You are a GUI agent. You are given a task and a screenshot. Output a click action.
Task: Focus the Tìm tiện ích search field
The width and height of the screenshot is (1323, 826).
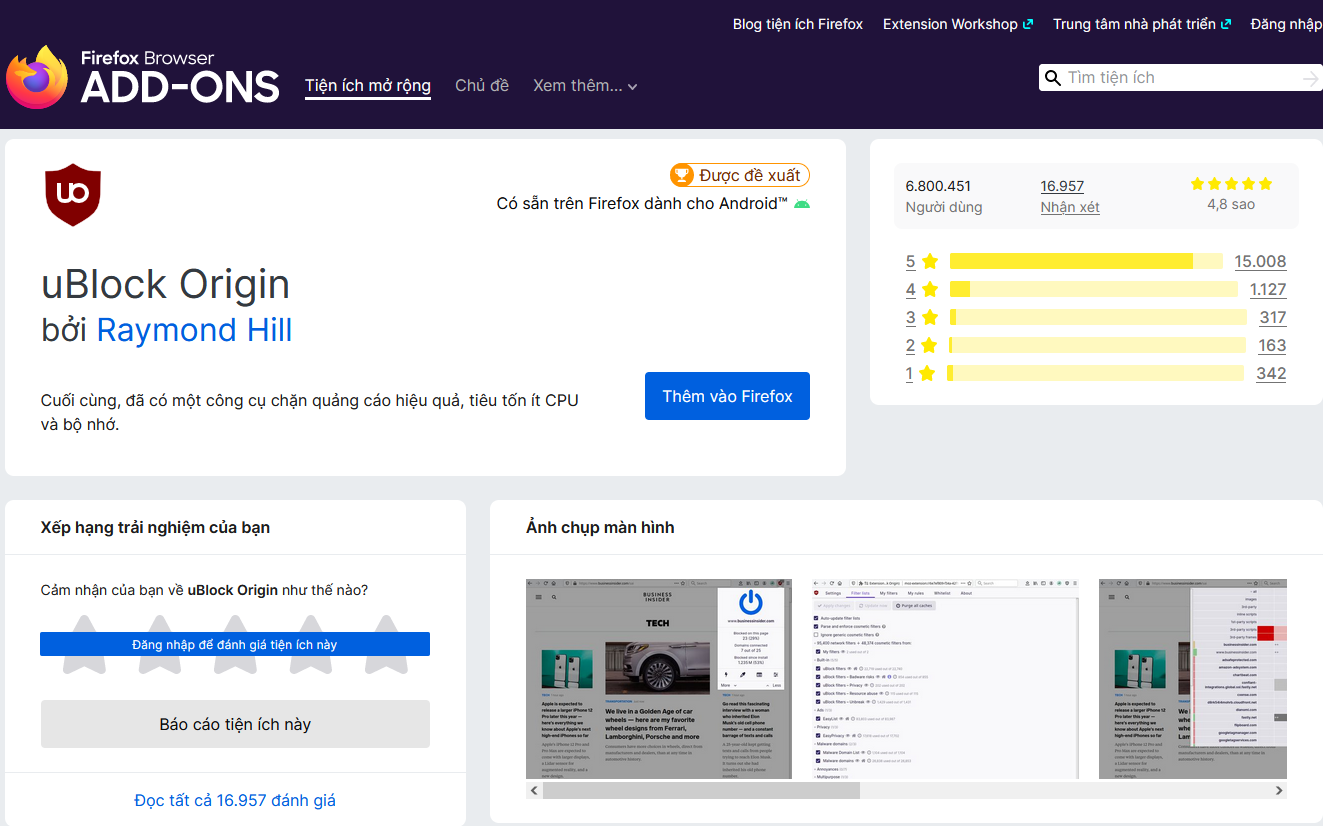1181,78
